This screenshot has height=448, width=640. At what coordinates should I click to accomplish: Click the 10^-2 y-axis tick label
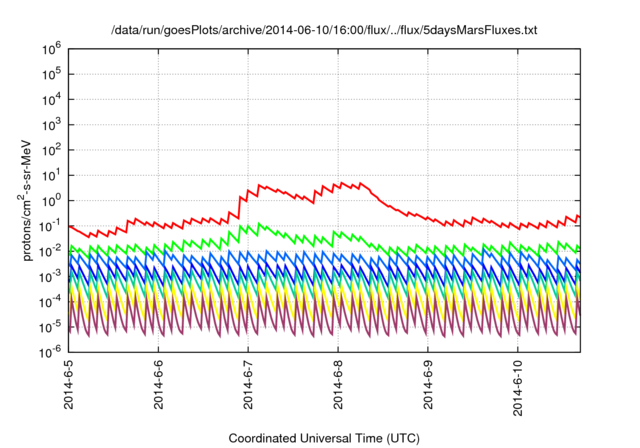tap(51, 251)
